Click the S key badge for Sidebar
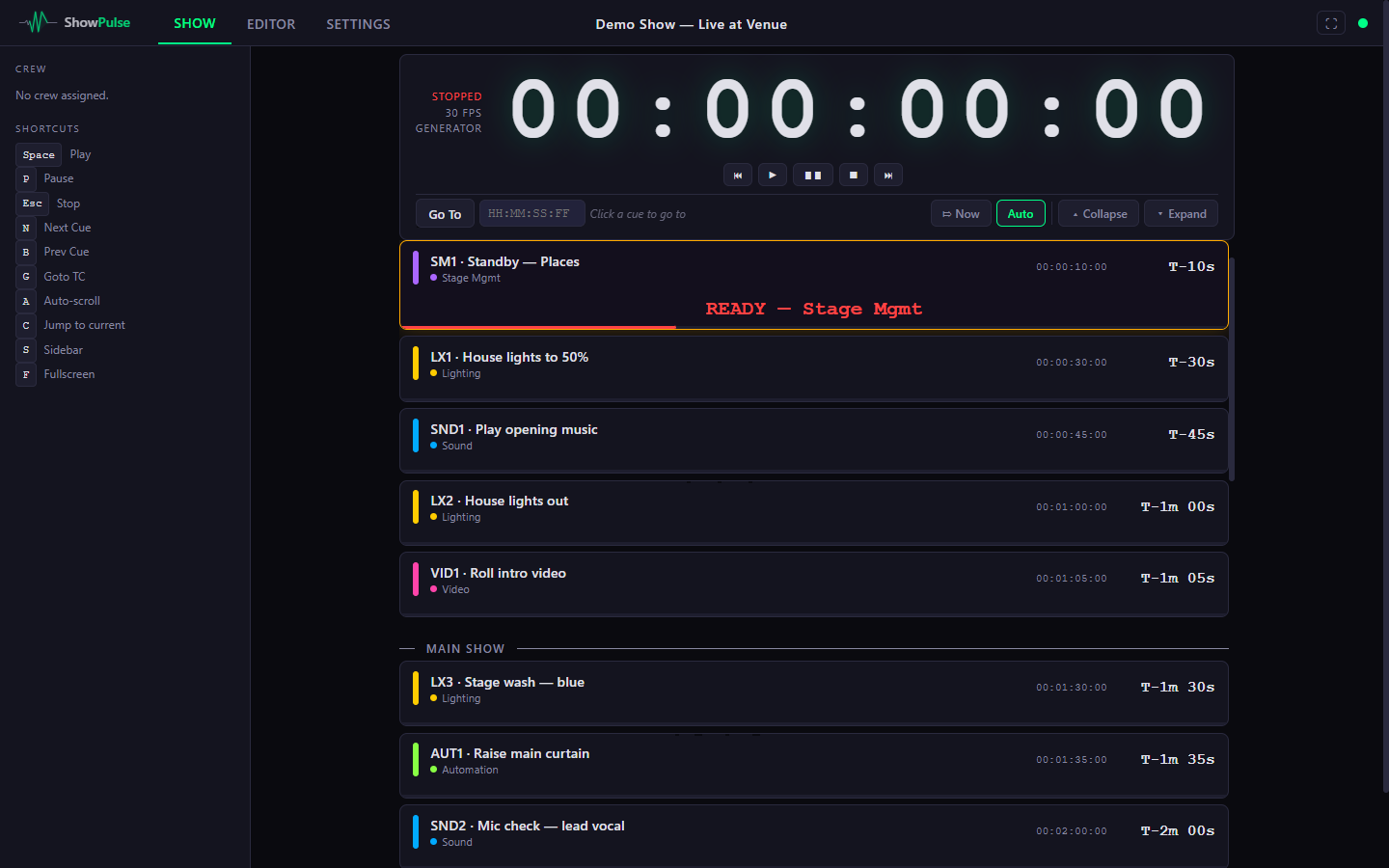 click(26, 350)
